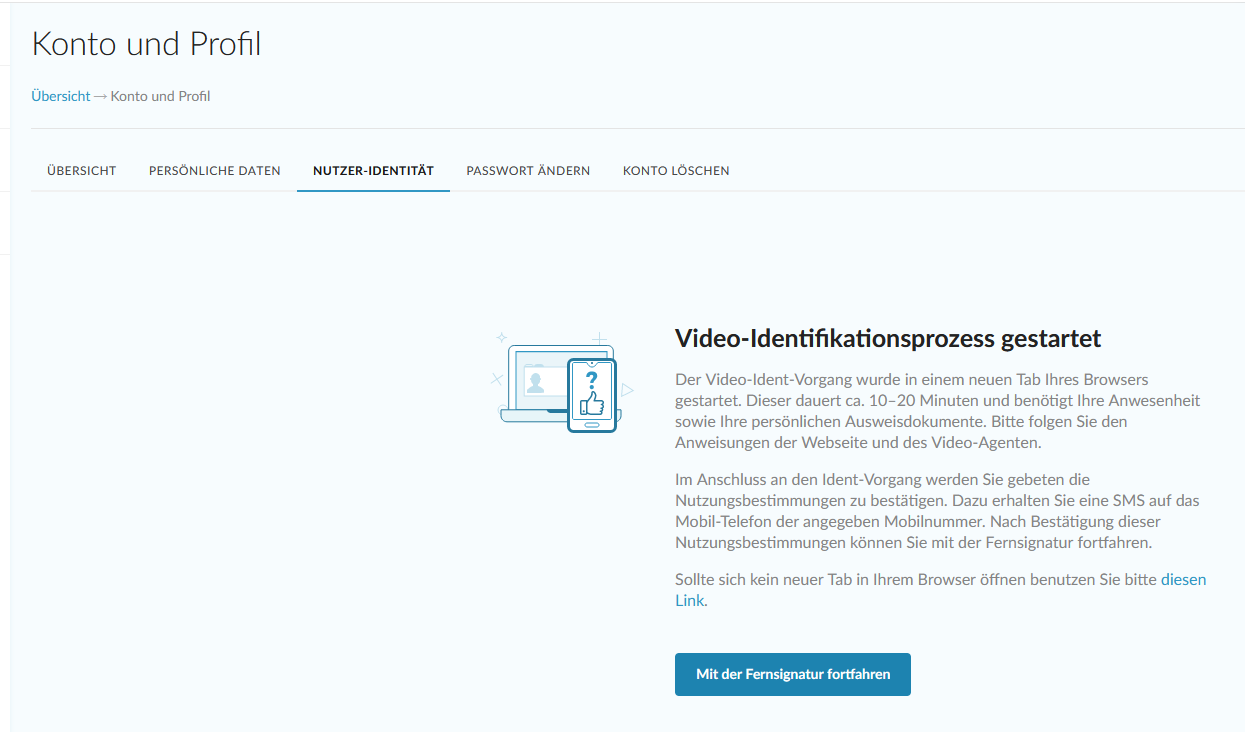Click the 'Konto und Profil' page title
1245x732 pixels.
[147, 44]
